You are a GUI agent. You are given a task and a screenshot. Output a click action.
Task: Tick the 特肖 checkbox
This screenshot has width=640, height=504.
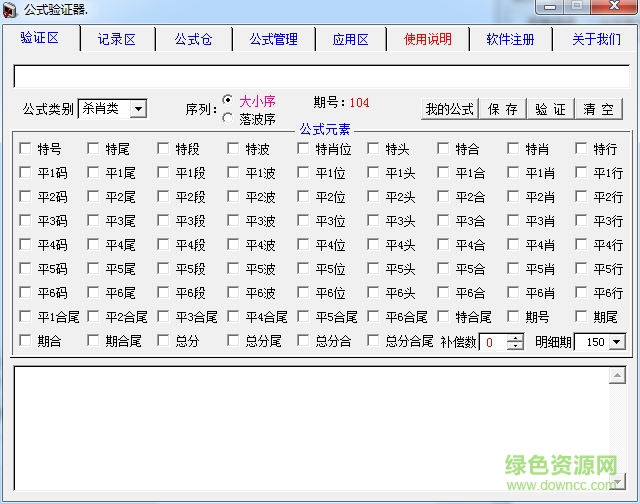(513, 149)
